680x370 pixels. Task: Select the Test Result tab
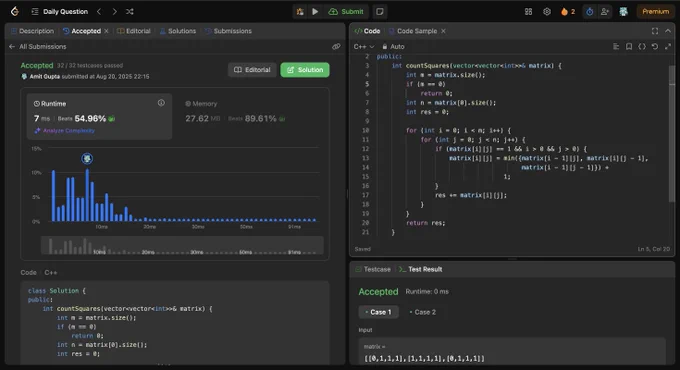pyautogui.click(x=421, y=269)
